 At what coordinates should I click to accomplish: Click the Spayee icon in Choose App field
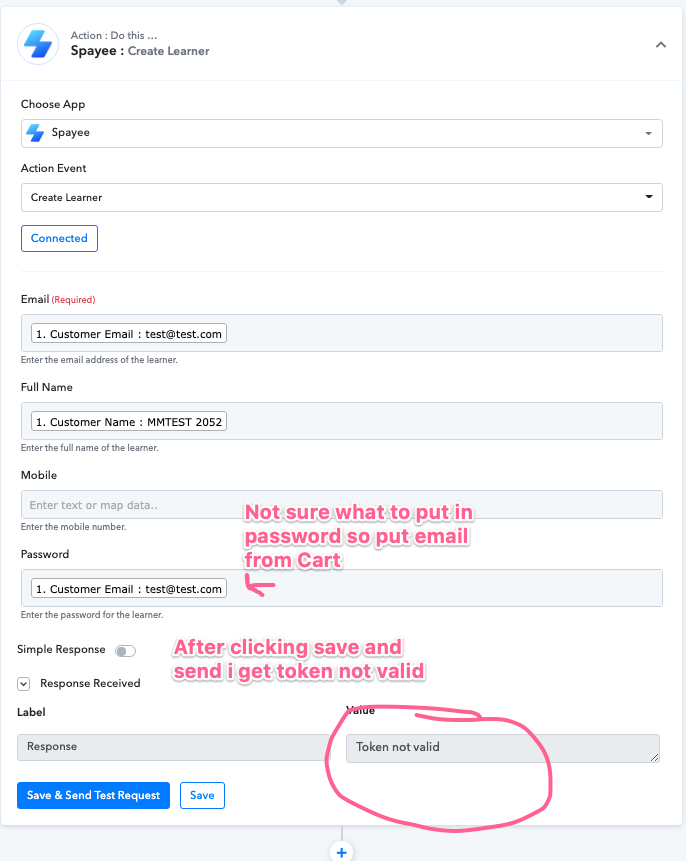point(35,133)
